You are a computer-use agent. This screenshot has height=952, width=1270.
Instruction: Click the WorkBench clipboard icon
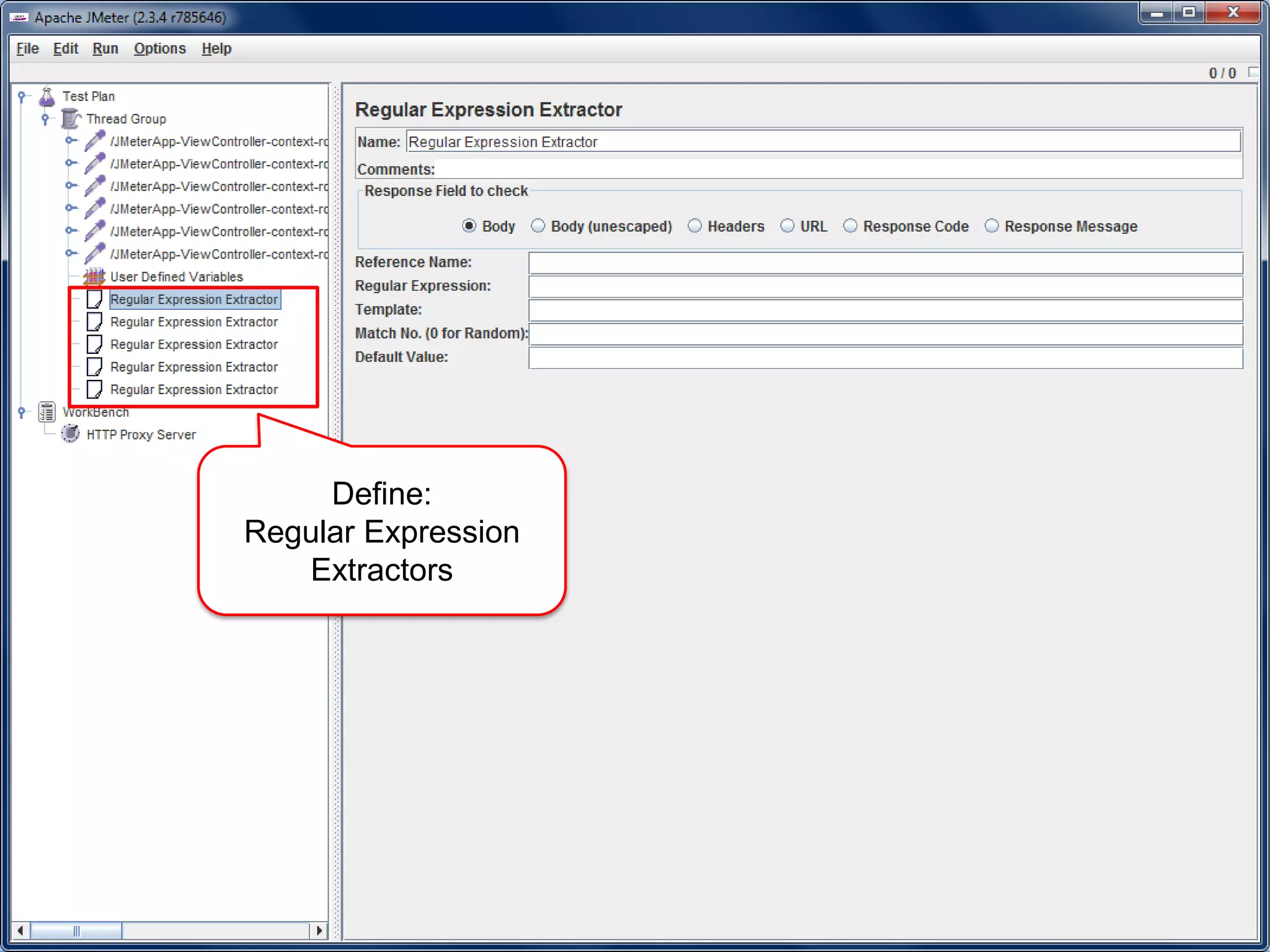pyautogui.click(x=47, y=412)
